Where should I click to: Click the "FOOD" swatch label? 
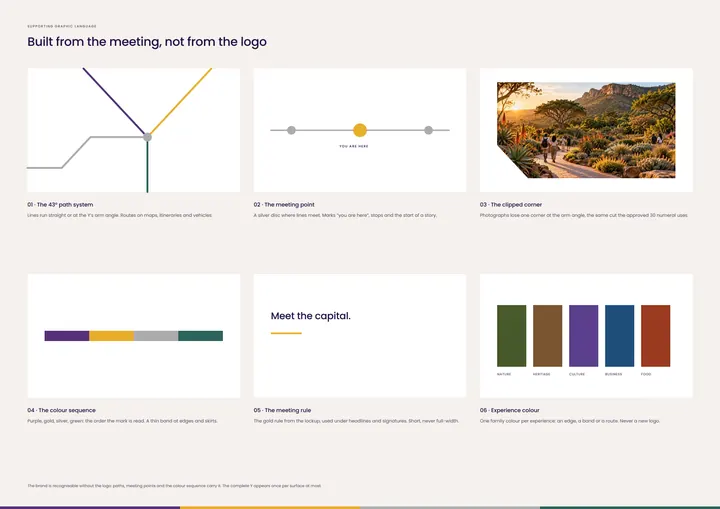pos(646,374)
